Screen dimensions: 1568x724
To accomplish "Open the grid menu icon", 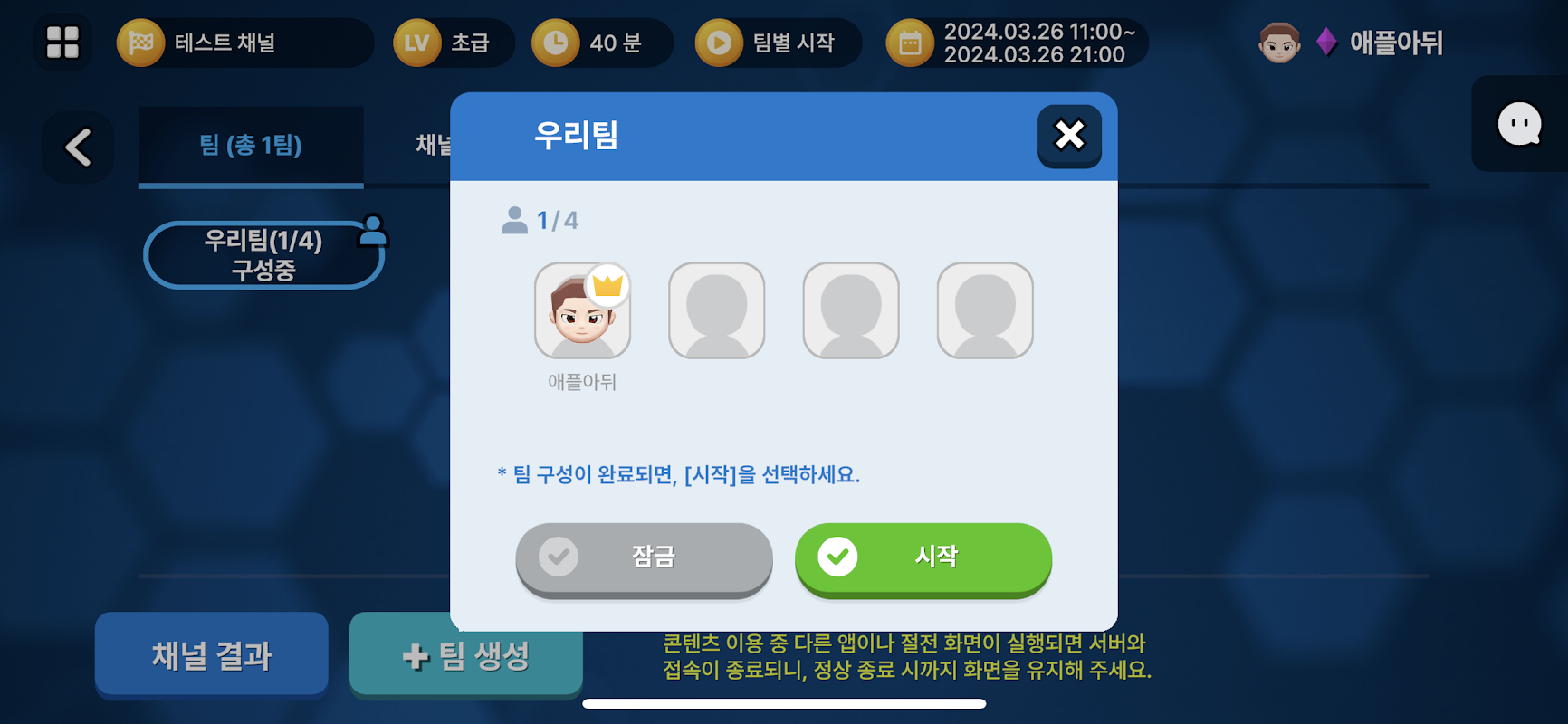I will (x=62, y=43).
